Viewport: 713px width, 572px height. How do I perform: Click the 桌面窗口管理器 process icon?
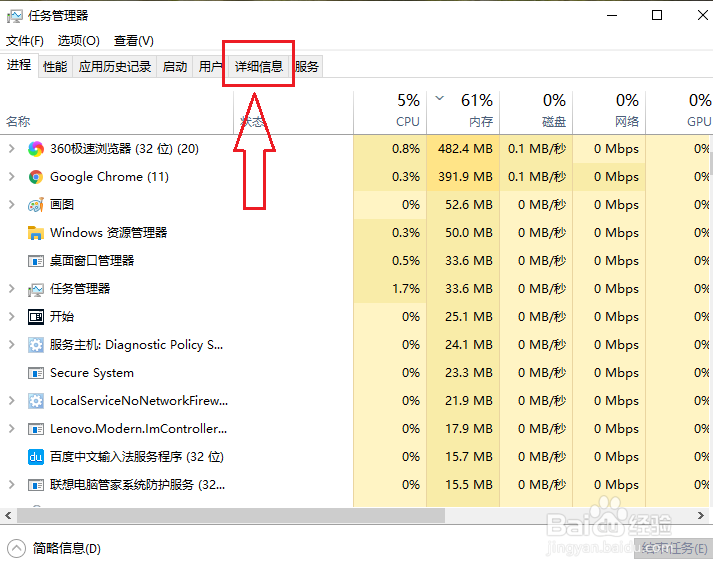(36, 261)
